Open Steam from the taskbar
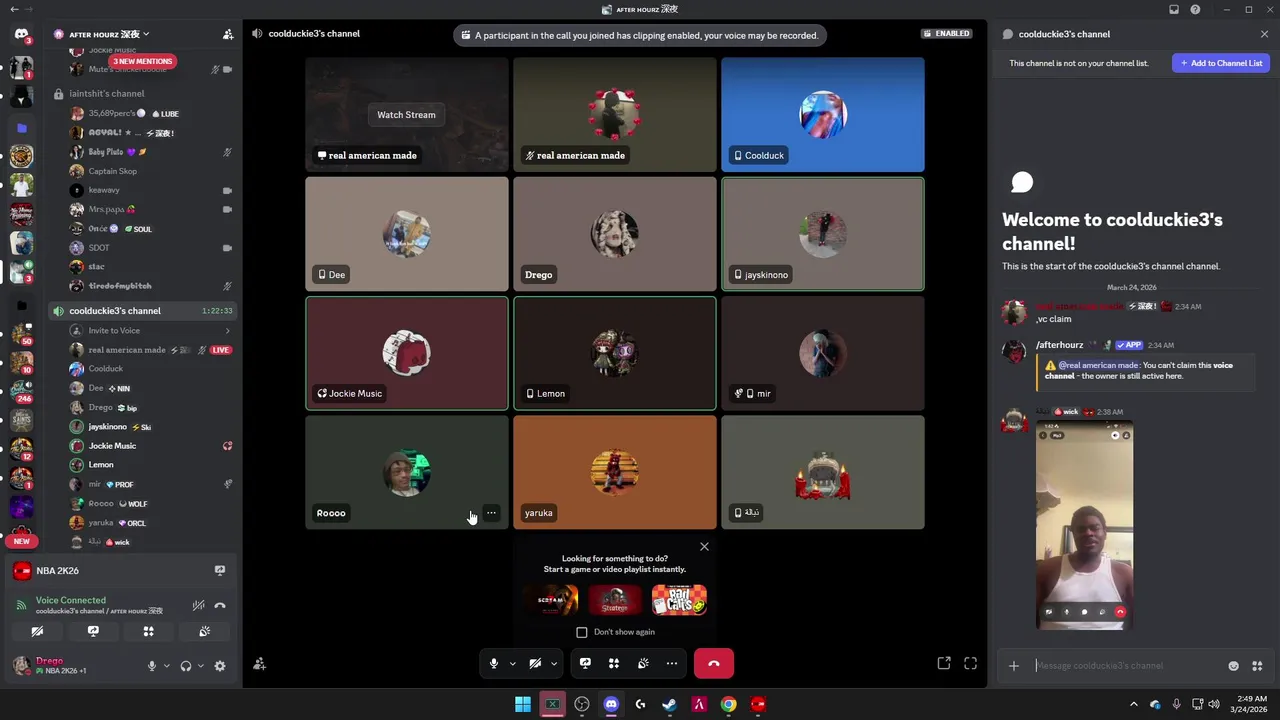Viewport: 1280px width, 720px height. 670,704
